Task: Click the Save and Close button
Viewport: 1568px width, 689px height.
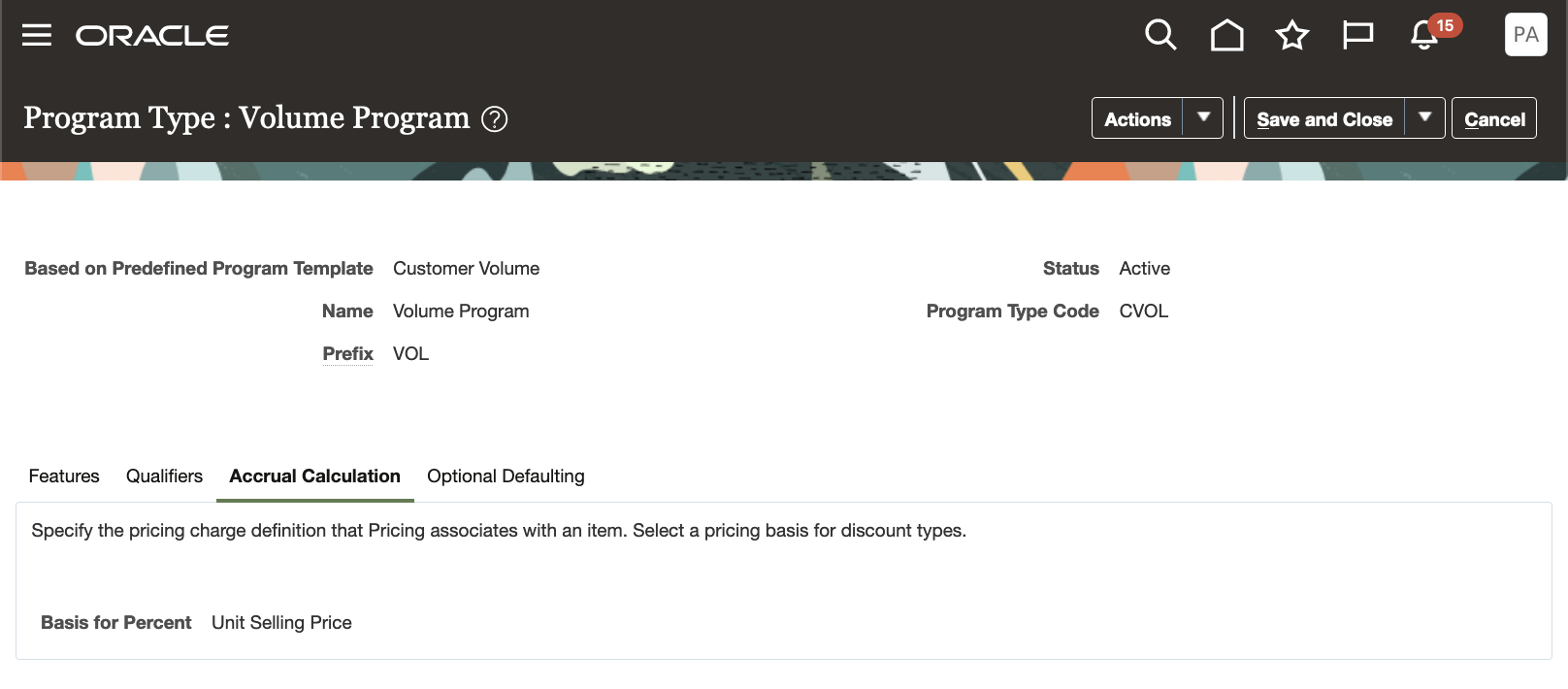Action: (x=1324, y=117)
